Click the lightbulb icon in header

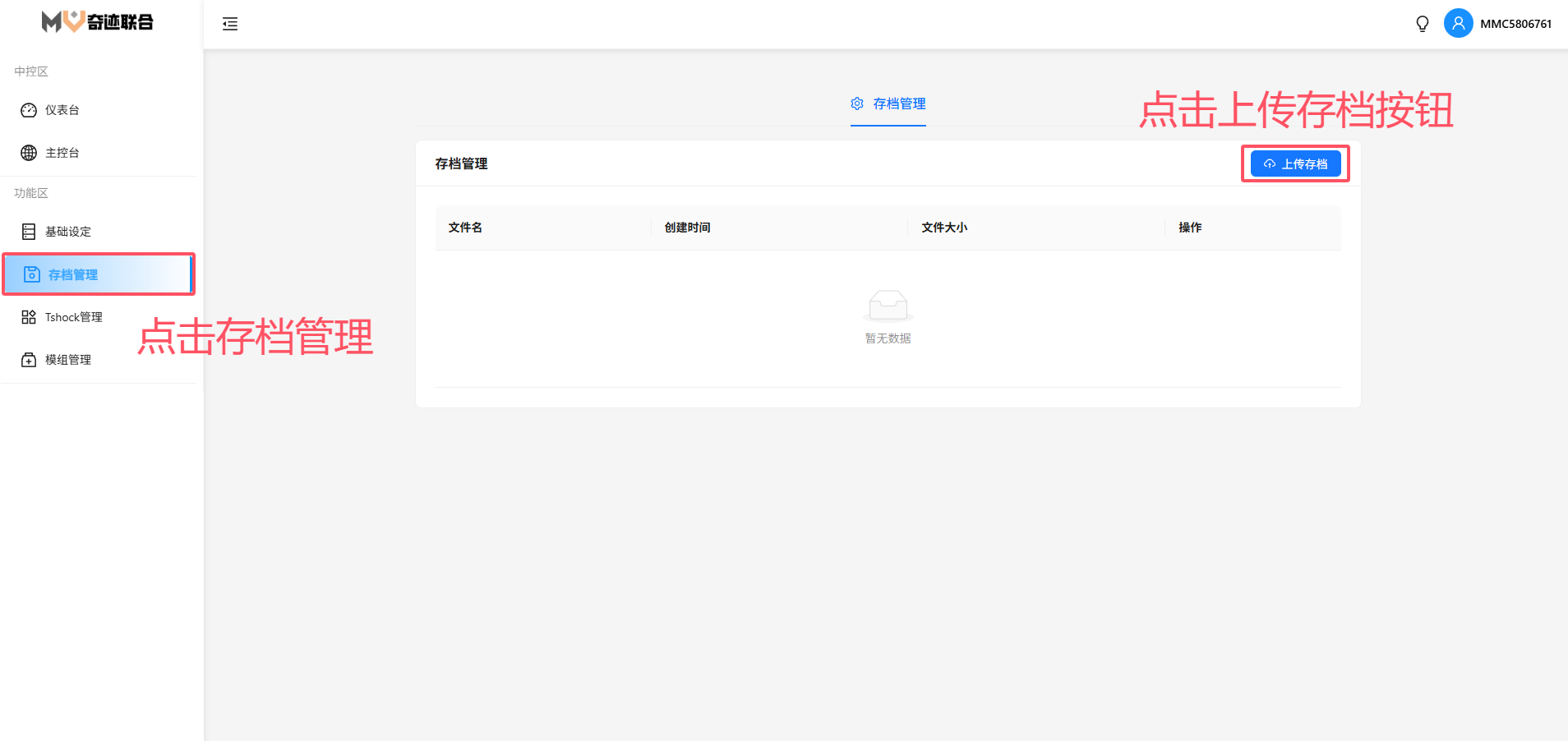click(x=1422, y=24)
